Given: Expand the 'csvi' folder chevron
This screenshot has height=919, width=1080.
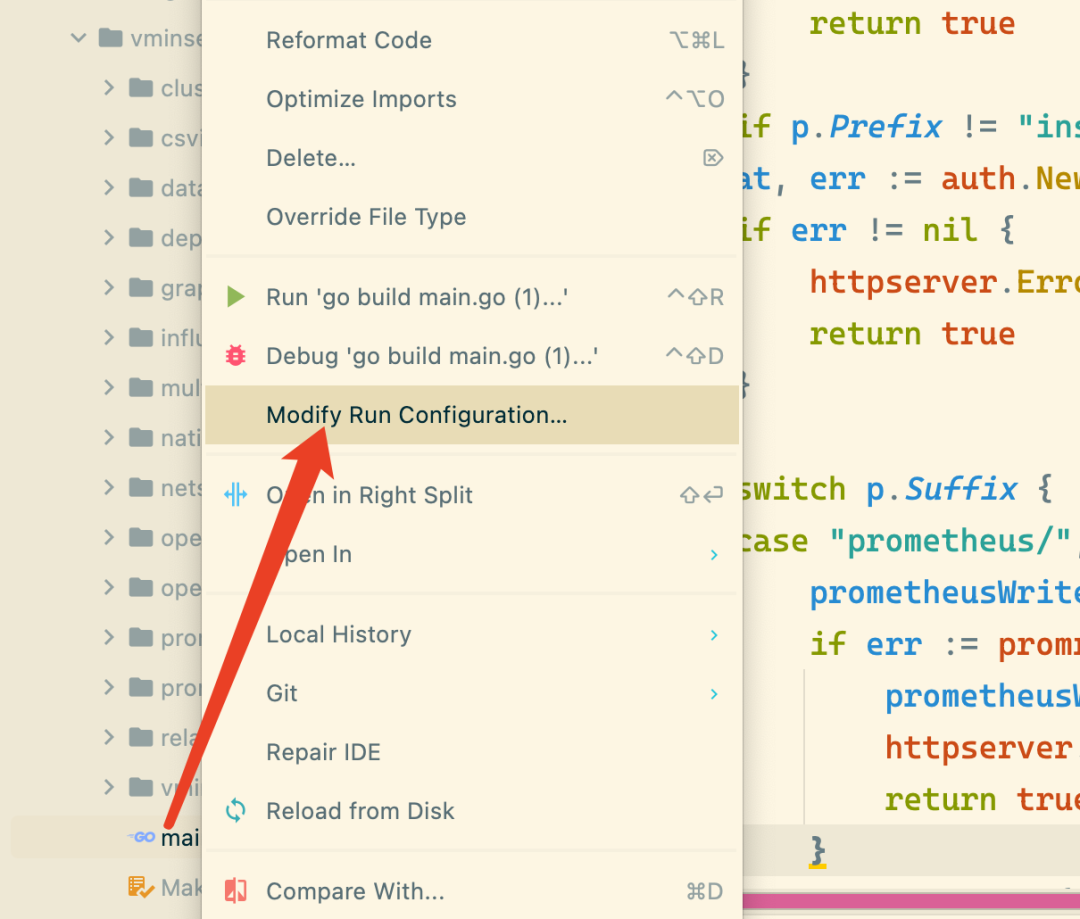Looking at the screenshot, I should pos(109,138).
